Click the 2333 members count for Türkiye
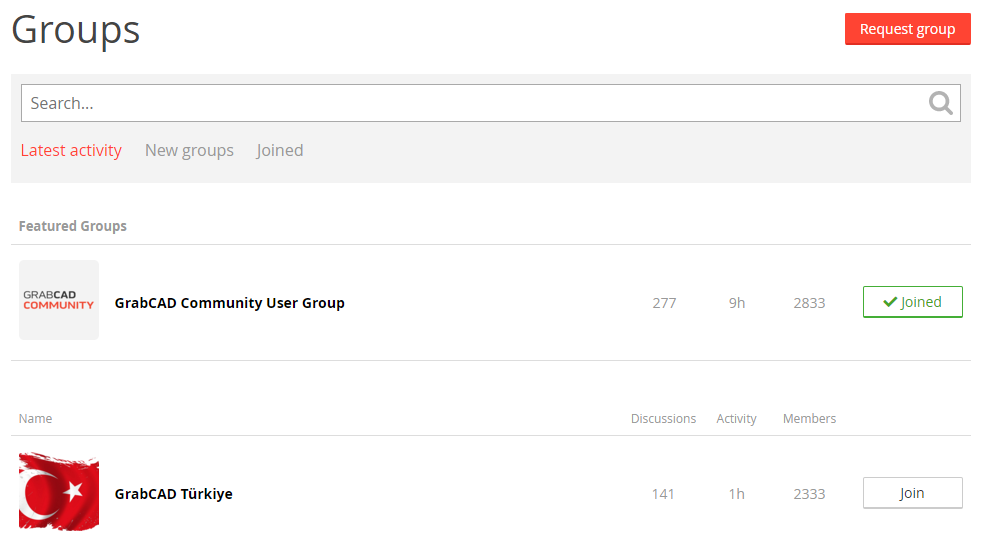The height and width of the screenshot is (549, 988). click(x=809, y=494)
